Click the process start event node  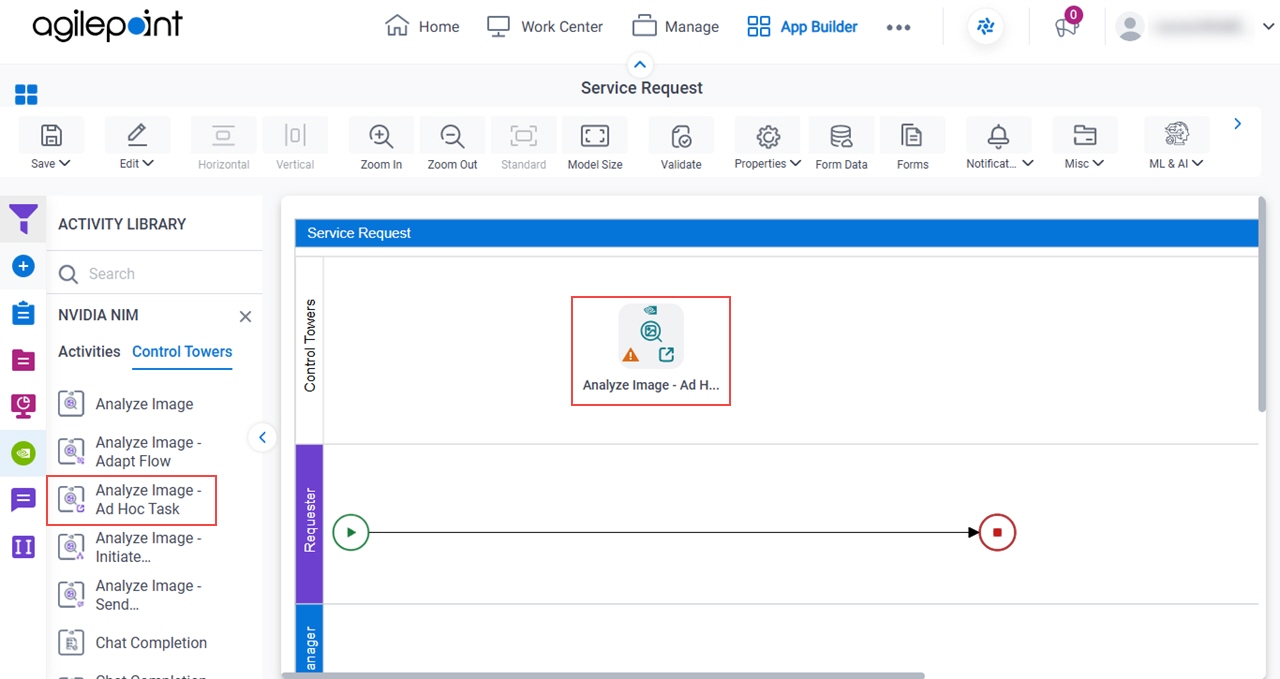(351, 532)
